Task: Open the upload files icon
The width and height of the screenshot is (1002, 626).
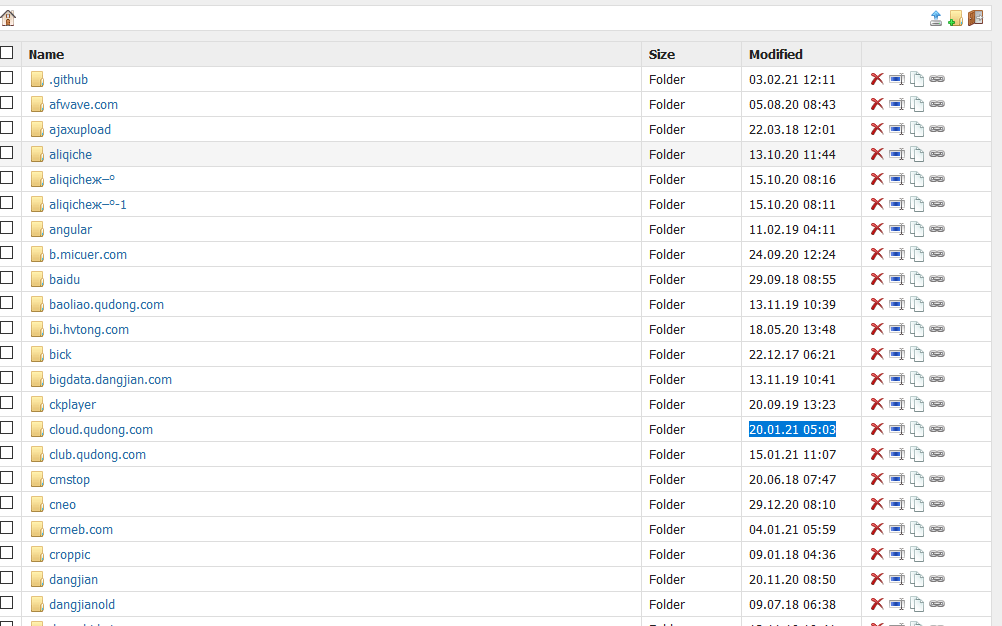Action: (x=936, y=18)
